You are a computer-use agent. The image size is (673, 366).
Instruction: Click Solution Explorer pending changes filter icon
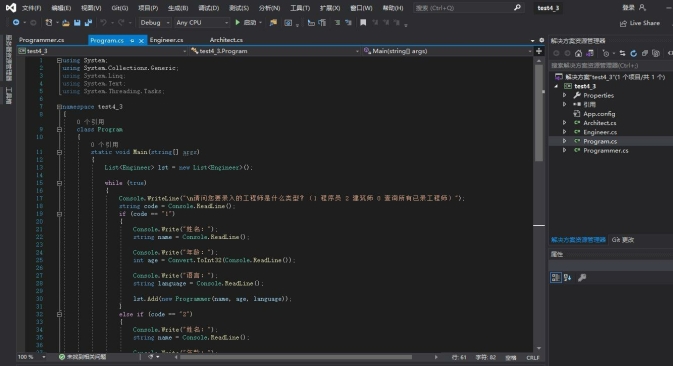606,53
